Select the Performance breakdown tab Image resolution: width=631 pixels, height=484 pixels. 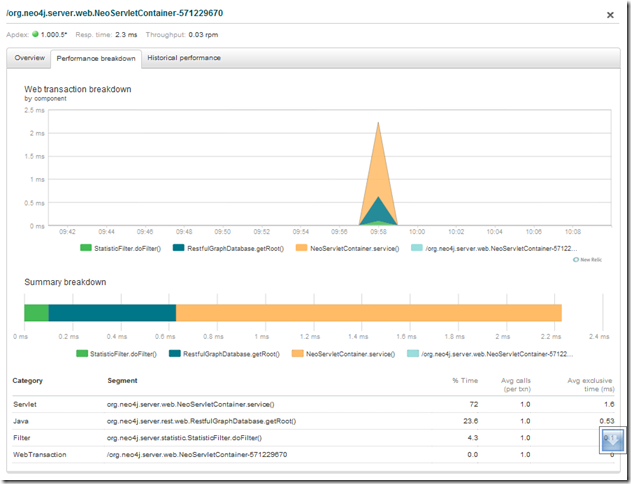[x=95, y=58]
